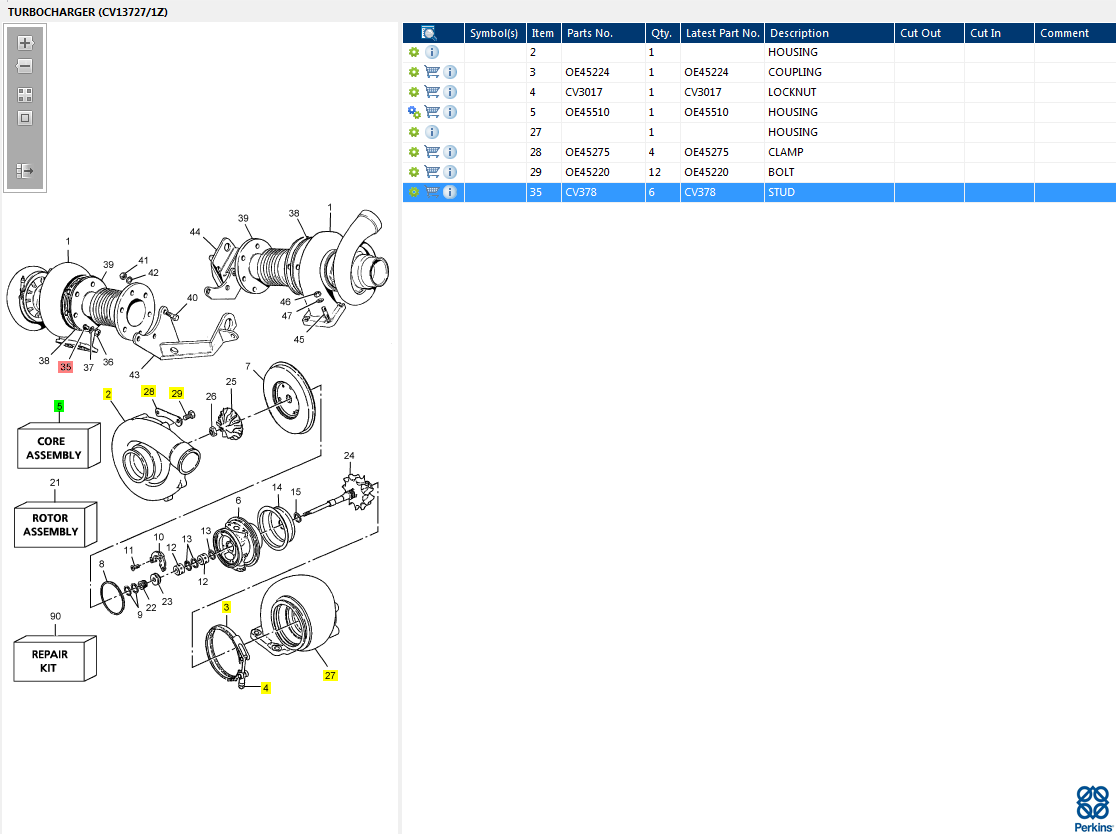The image size is (1116, 834).
Task: Click gear icon for COUPLING row
Action: [x=414, y=72]
